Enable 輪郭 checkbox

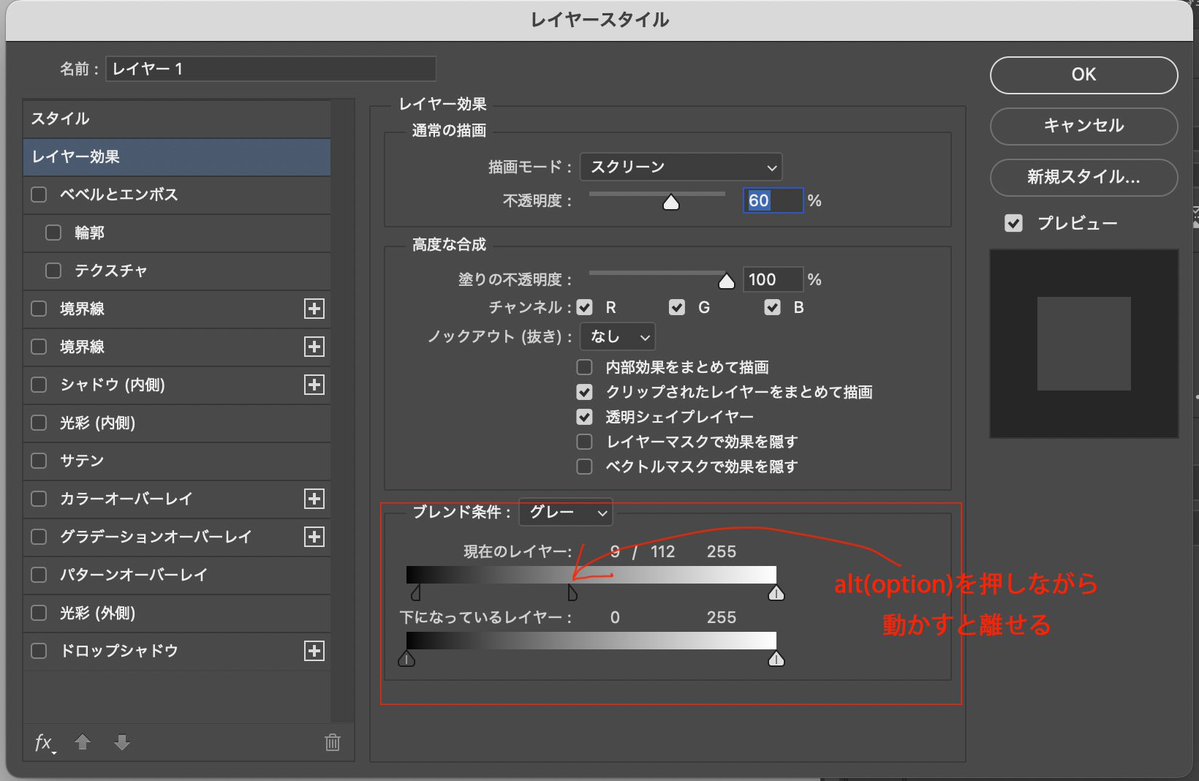[x=54, y=232]
